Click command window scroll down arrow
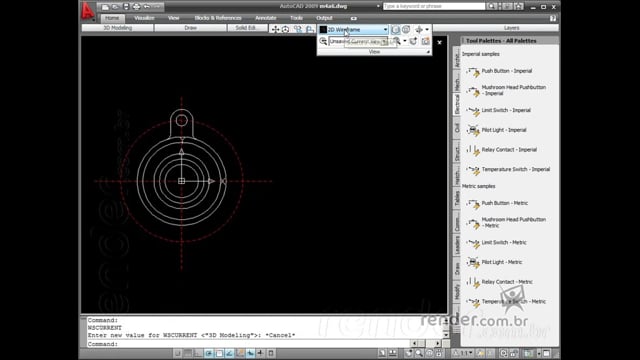The height and width of the screenshot is (360, 640). coord(446,335)
